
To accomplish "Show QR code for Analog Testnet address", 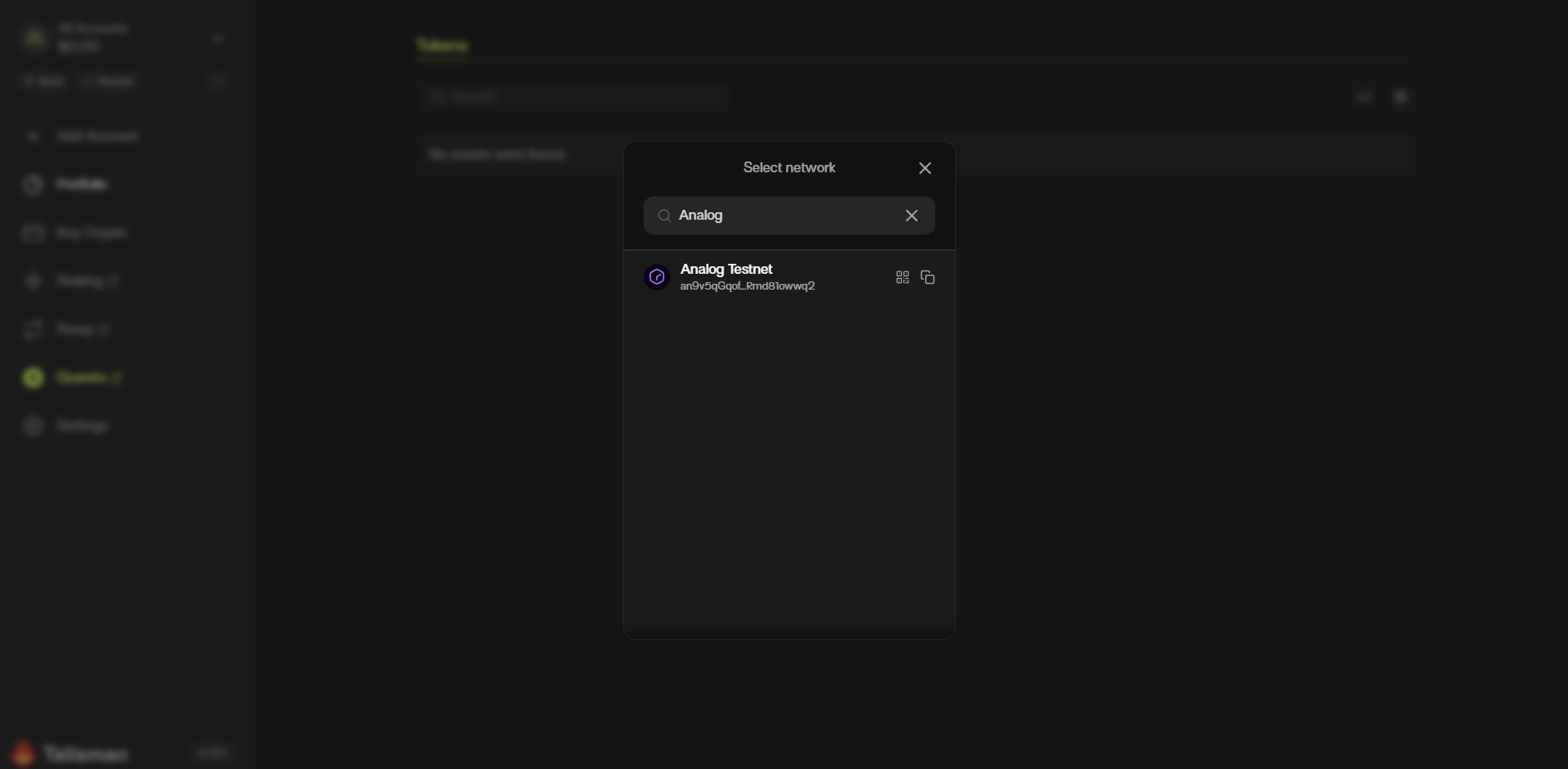I will click(902, 277).
